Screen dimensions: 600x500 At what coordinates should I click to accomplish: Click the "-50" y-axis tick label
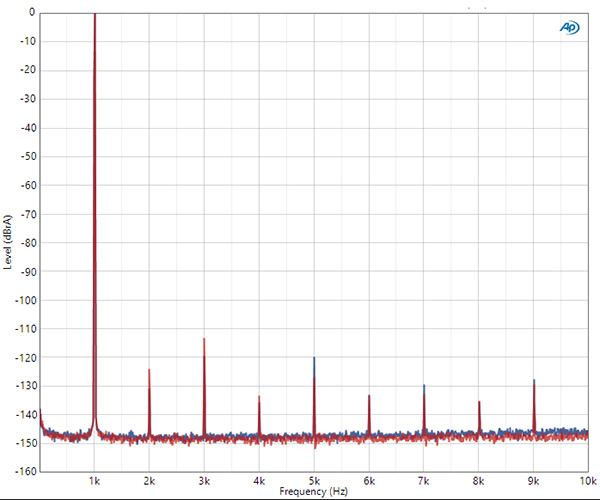pyautogui.click(x=27, y=156)
